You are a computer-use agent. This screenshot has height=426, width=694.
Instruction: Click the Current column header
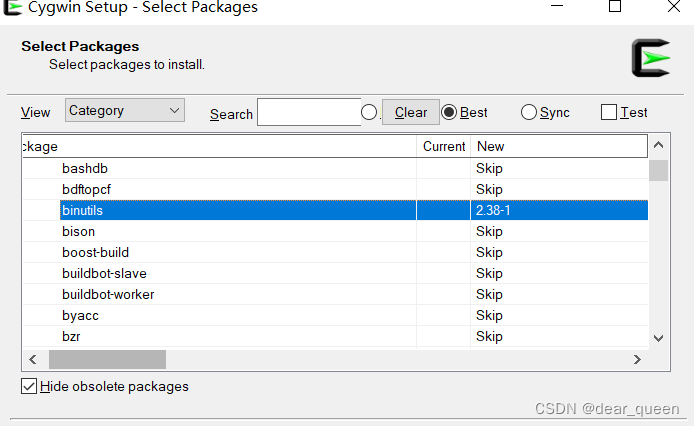click(x=443, y=147)
